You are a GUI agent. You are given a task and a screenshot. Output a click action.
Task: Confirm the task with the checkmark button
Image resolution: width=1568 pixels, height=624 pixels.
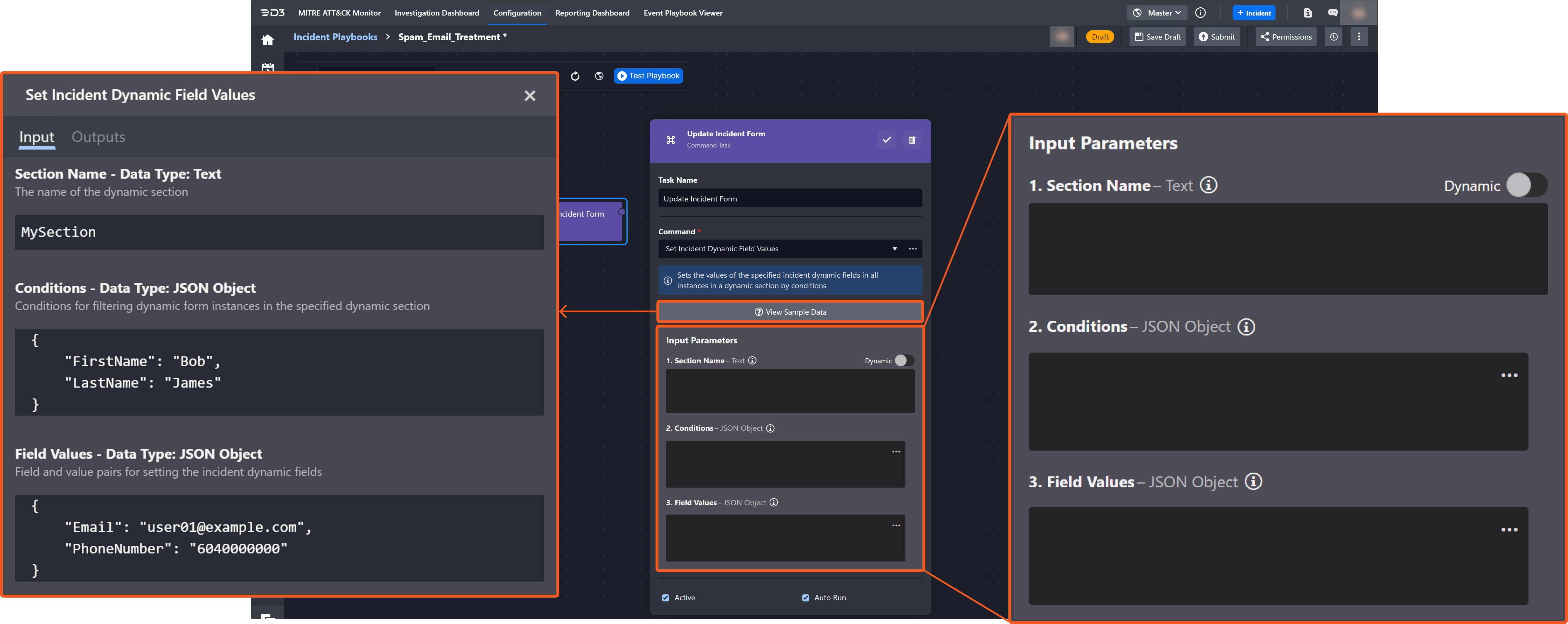pyautogui.click(x=886, y=140)
